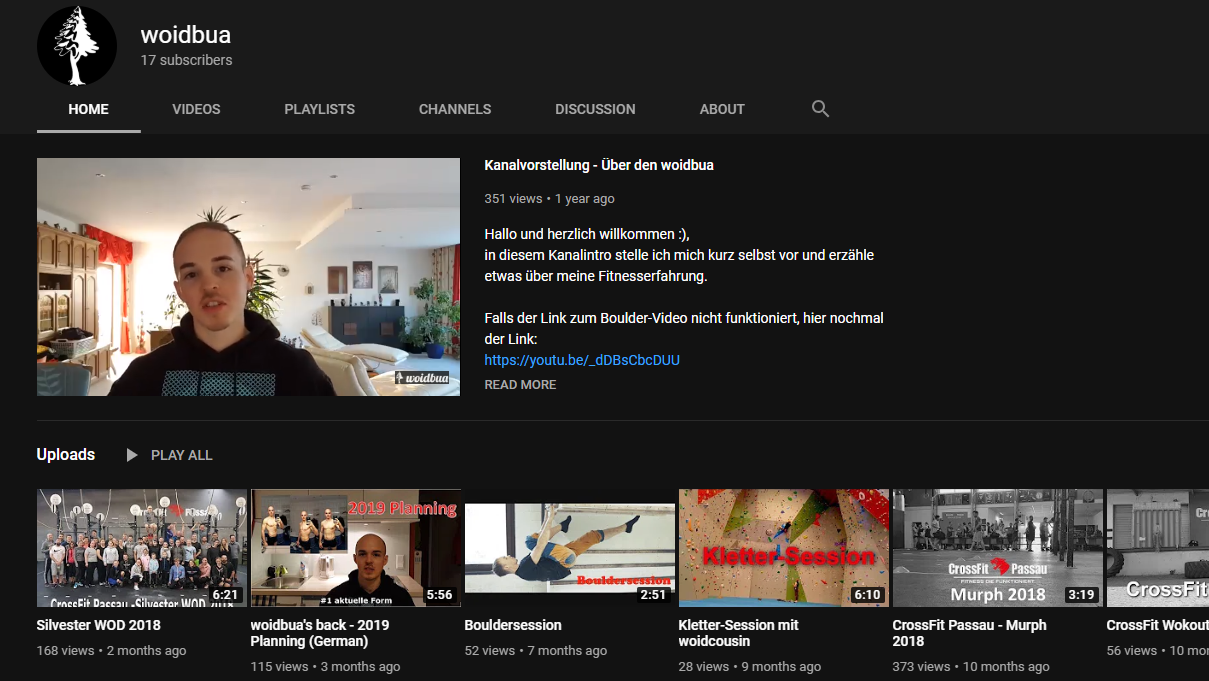Image resolution: width=1209 pixels, height=681 pixels.
Task: Go to the CHANNELS tab
Action: (x=455, y=109)
